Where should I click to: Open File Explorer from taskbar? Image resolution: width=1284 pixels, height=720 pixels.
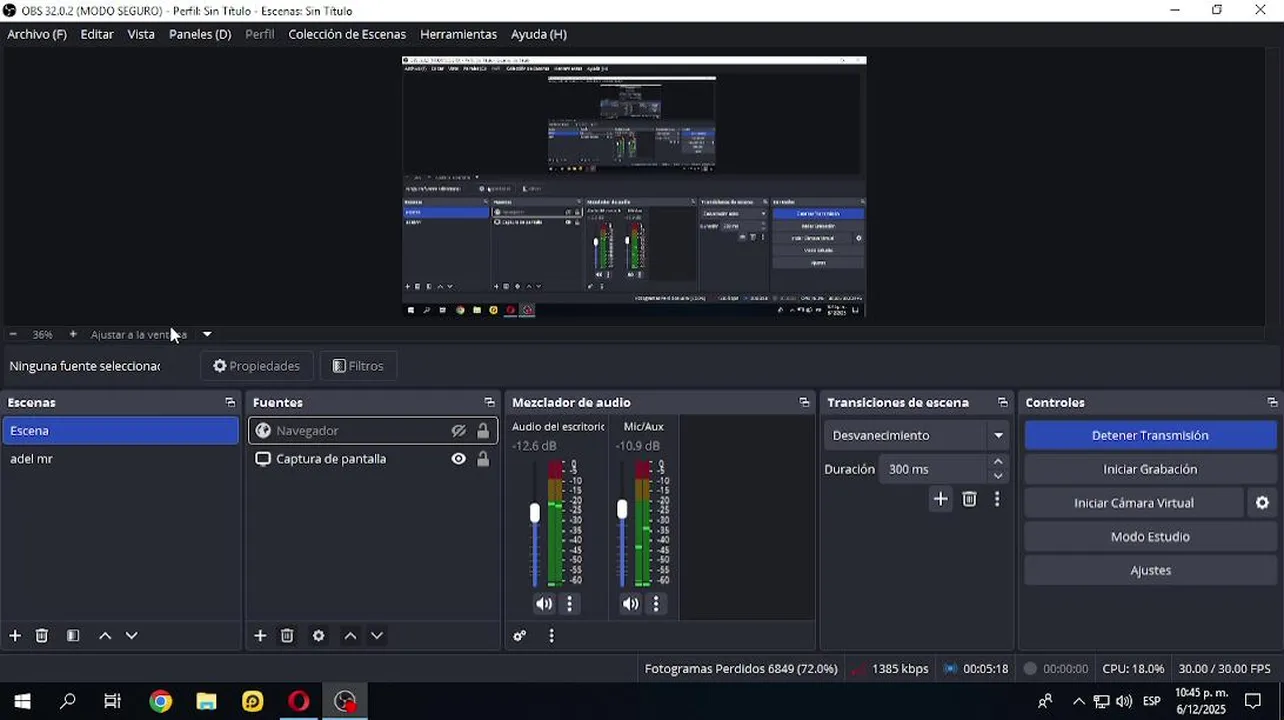206,701
